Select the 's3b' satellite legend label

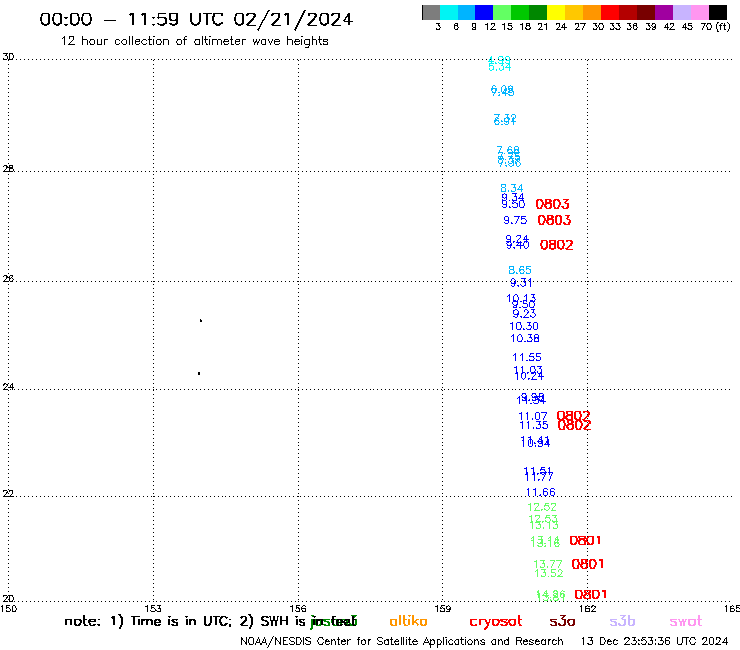click(622, 622)
